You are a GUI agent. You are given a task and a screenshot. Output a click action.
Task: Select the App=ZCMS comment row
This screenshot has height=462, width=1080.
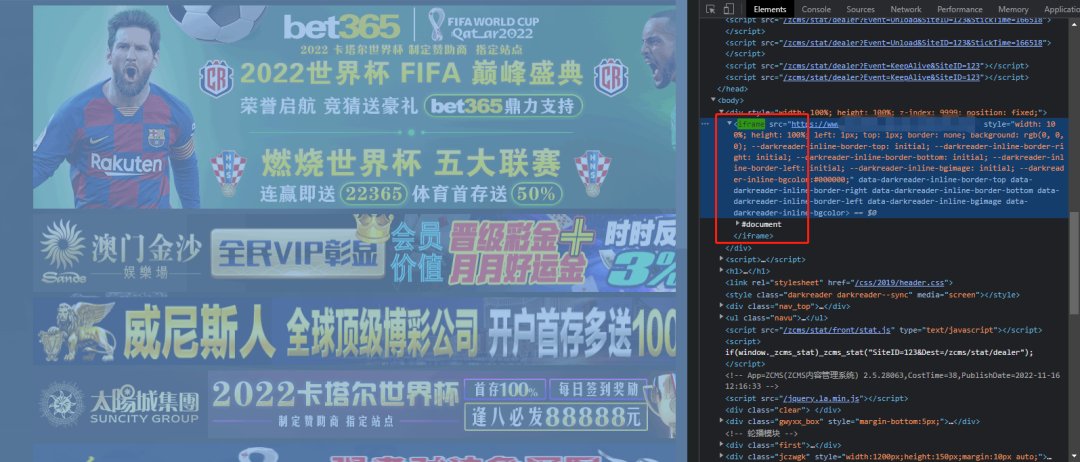(892, 381)
